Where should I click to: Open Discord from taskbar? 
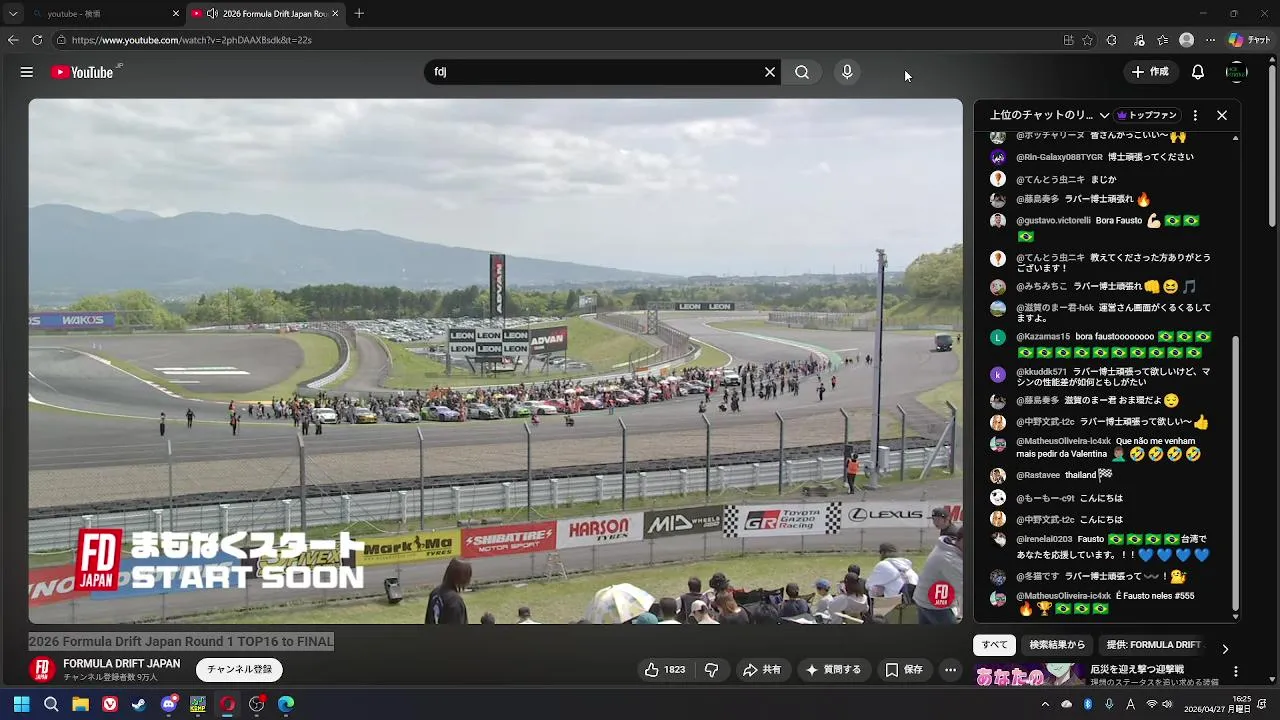coord(168,704)
